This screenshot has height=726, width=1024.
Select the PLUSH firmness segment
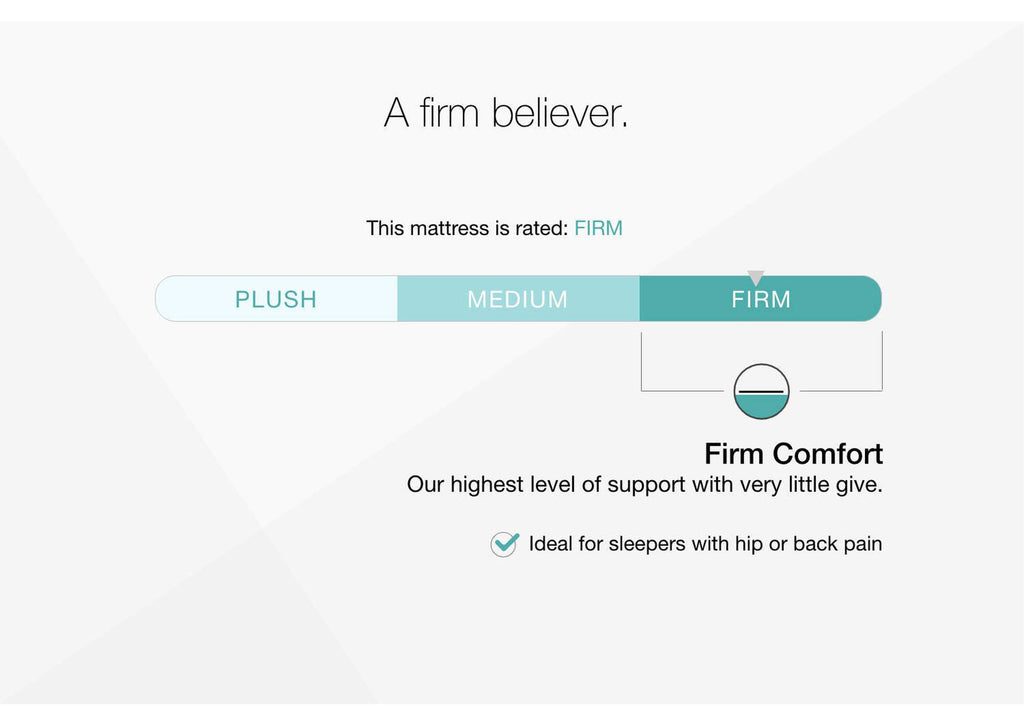(x=276, y=298)
